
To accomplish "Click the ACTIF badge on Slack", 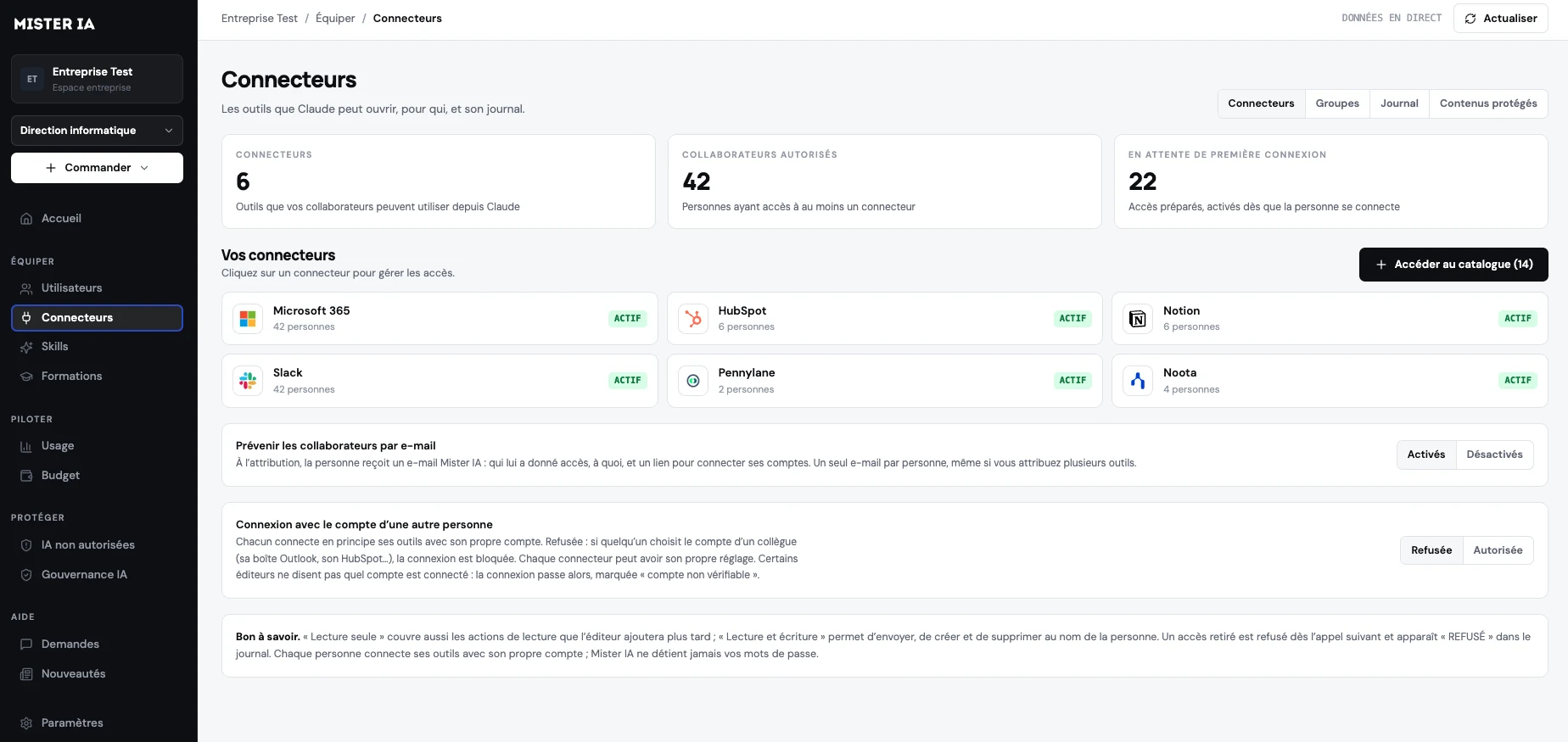I will 627,381.
